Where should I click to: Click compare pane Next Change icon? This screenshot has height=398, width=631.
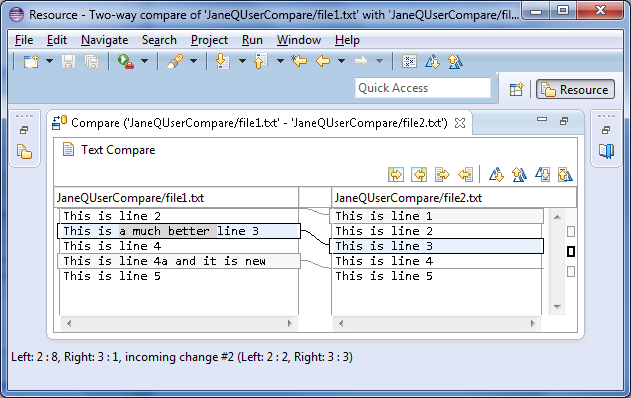pos(542,175)
